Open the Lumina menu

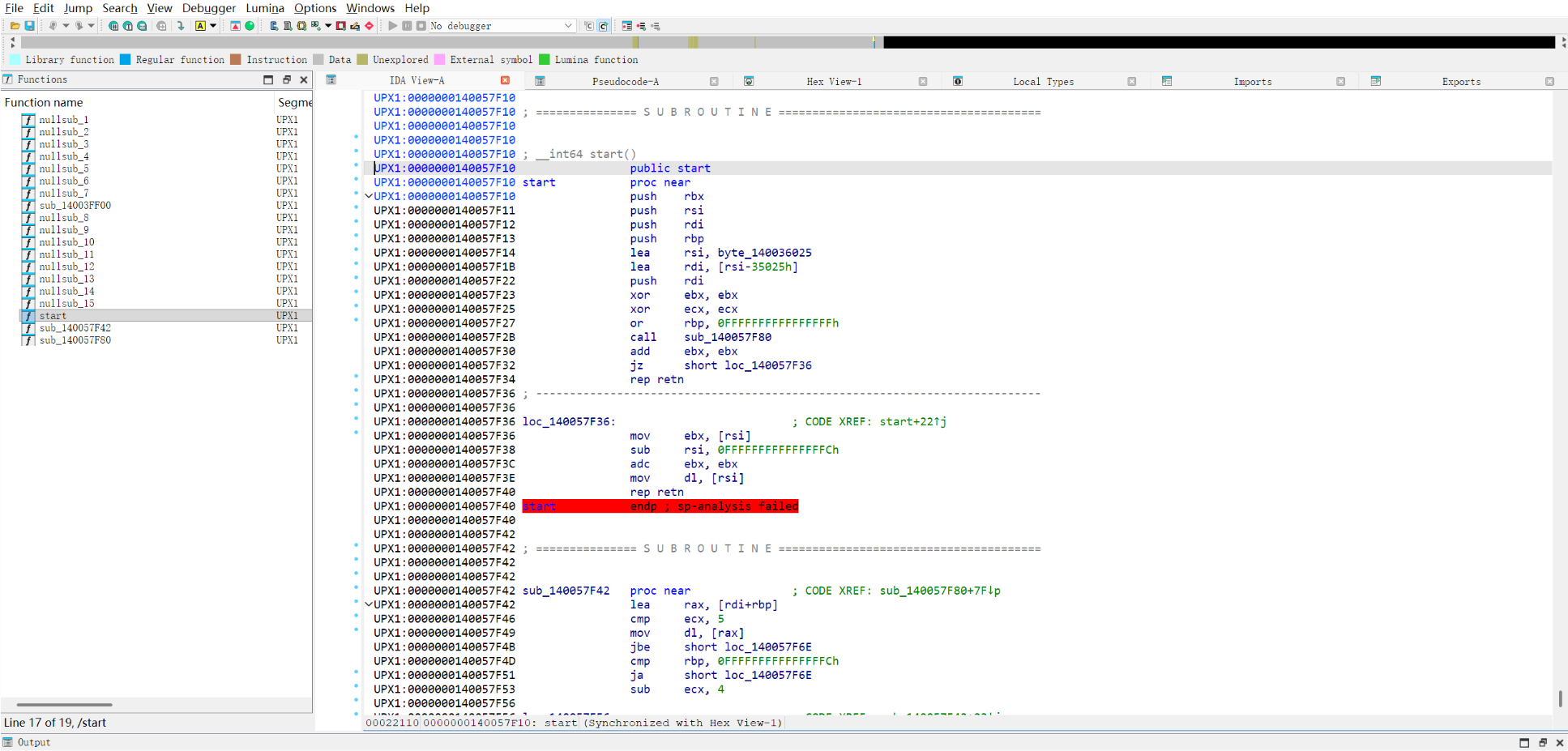(265, 8)
